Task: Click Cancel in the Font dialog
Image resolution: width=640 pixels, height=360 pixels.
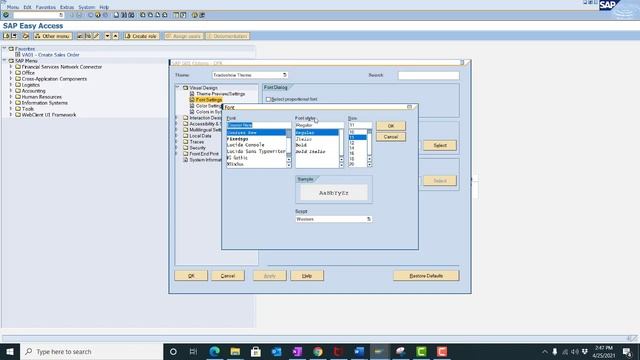Action: point(391,137)
